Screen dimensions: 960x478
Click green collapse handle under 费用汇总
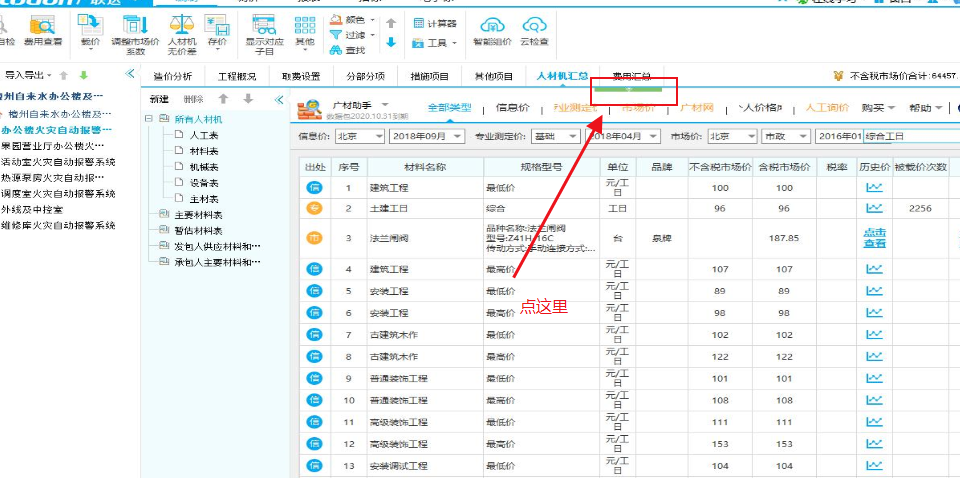626,90
